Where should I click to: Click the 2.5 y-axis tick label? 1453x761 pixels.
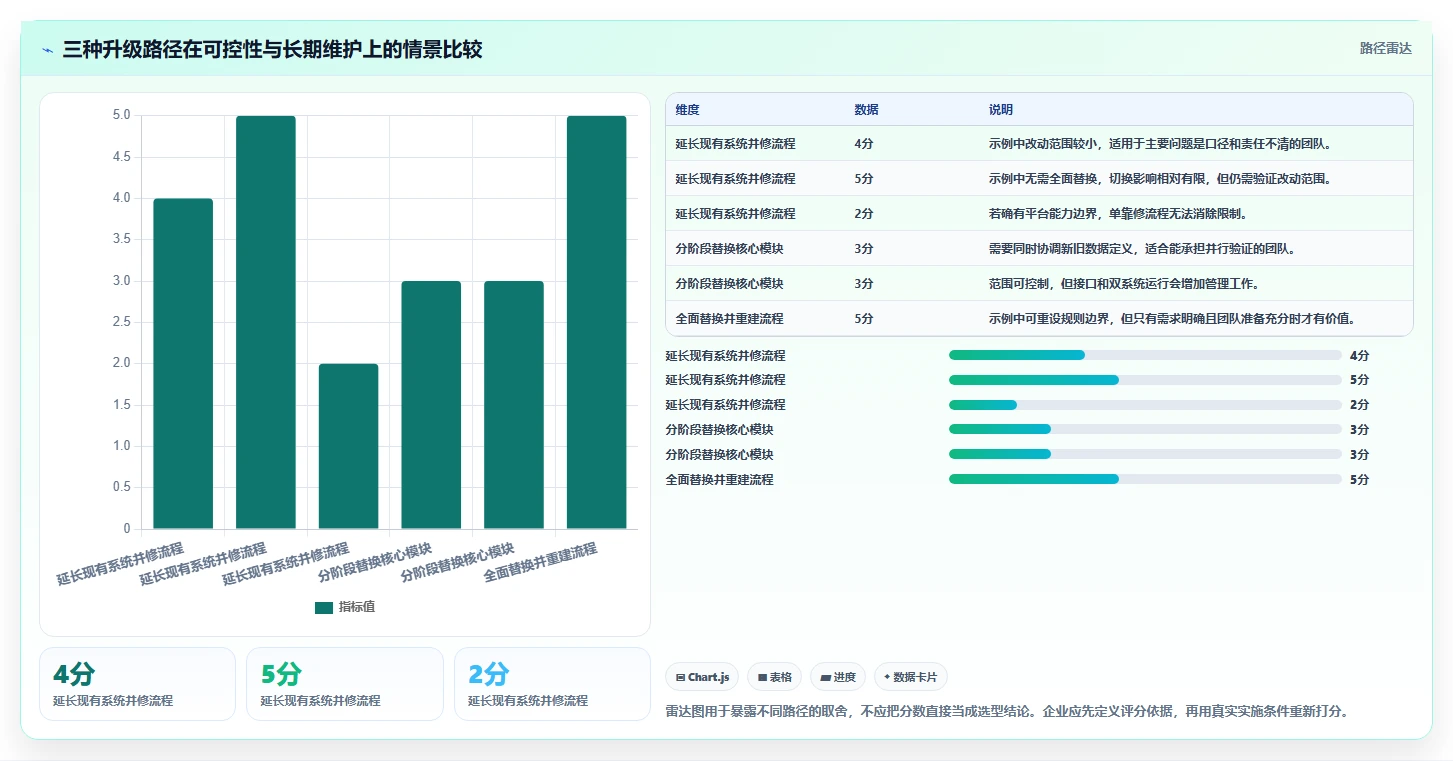121,322
